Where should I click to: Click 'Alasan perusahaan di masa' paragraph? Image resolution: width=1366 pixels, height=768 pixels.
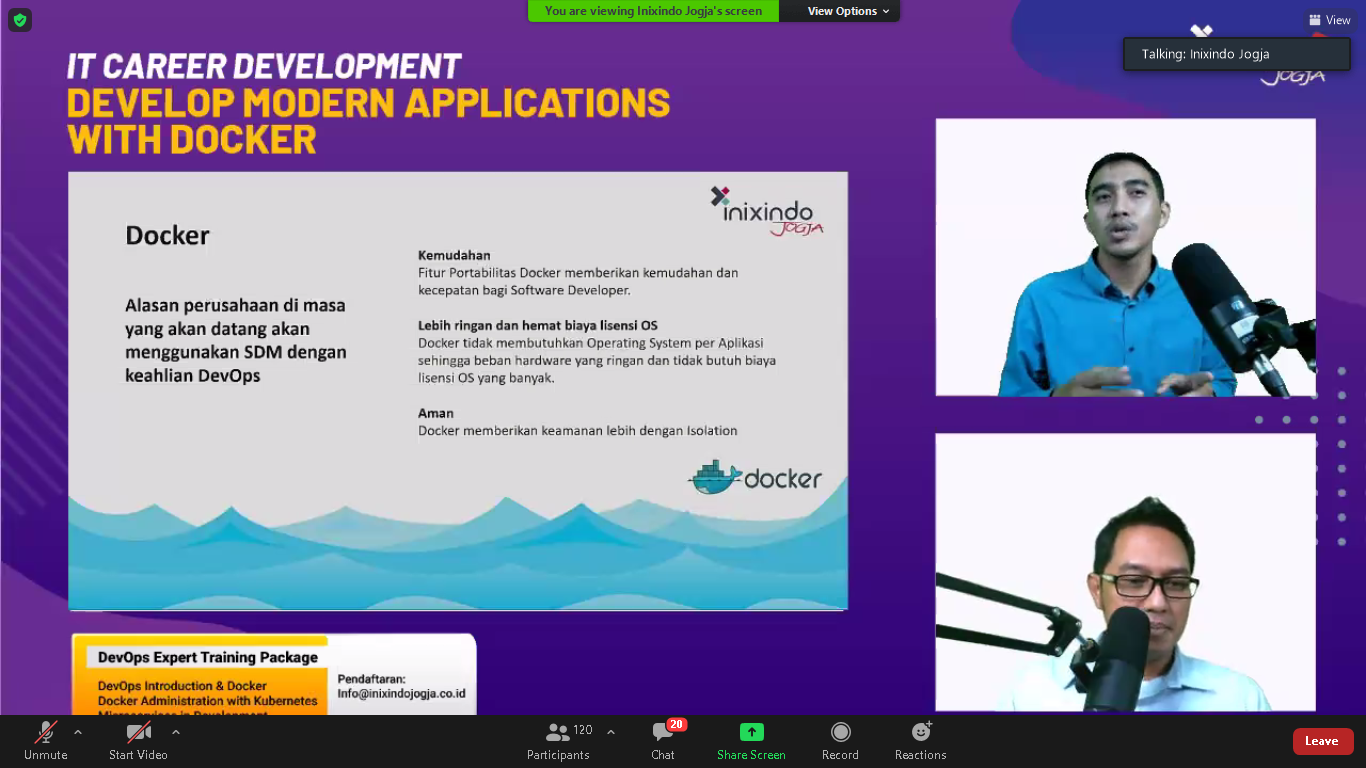coord(236,341)
